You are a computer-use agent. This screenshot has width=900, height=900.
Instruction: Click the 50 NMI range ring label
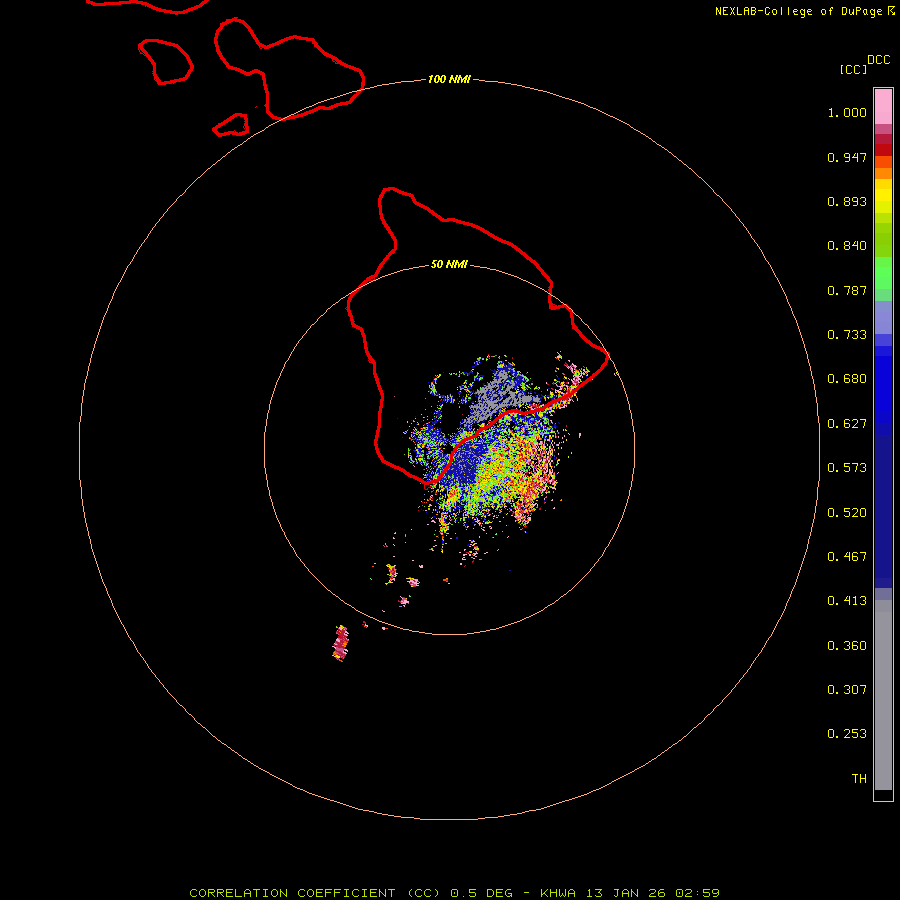coord(449,265)
